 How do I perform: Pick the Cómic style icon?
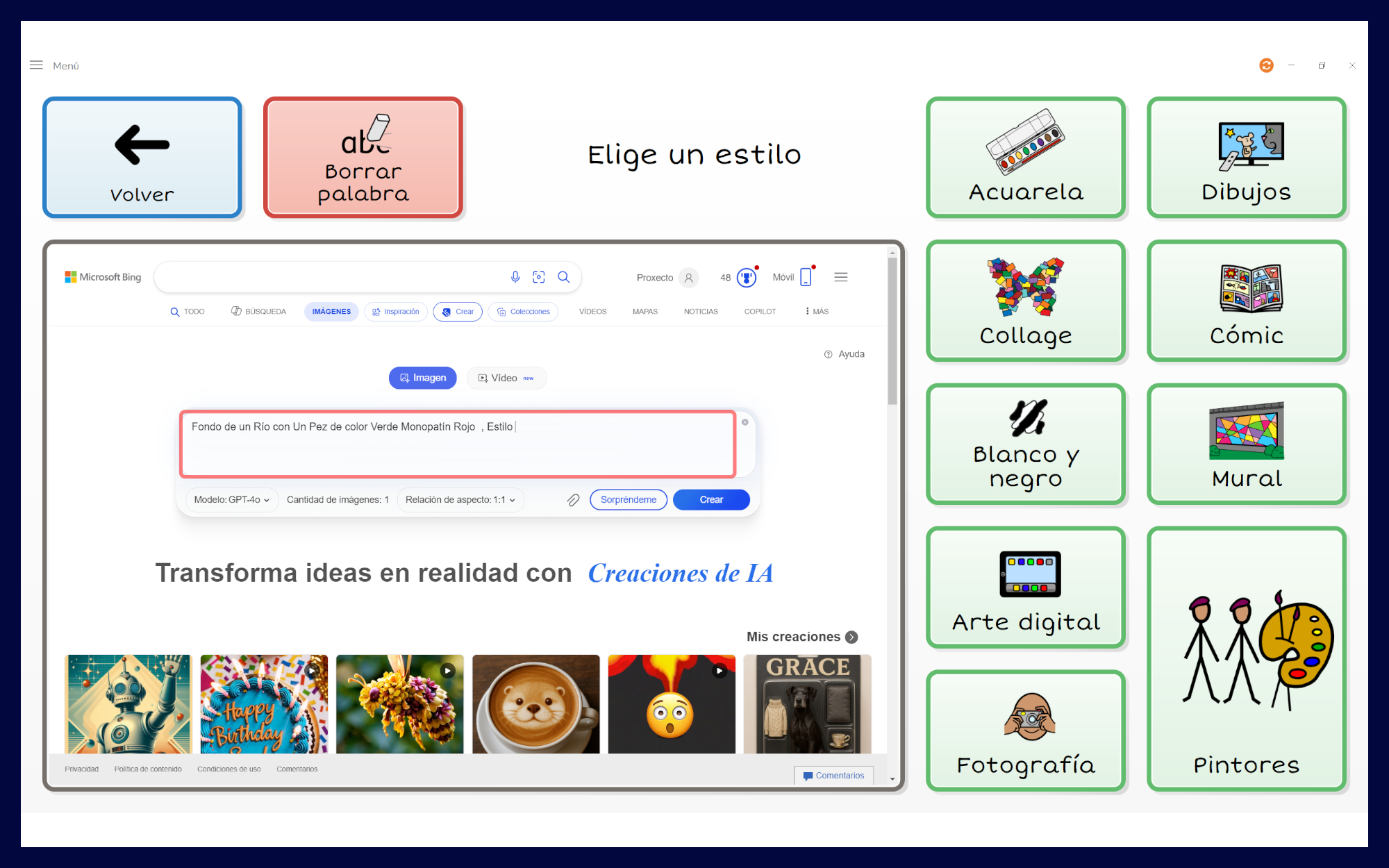[1247, 300]
